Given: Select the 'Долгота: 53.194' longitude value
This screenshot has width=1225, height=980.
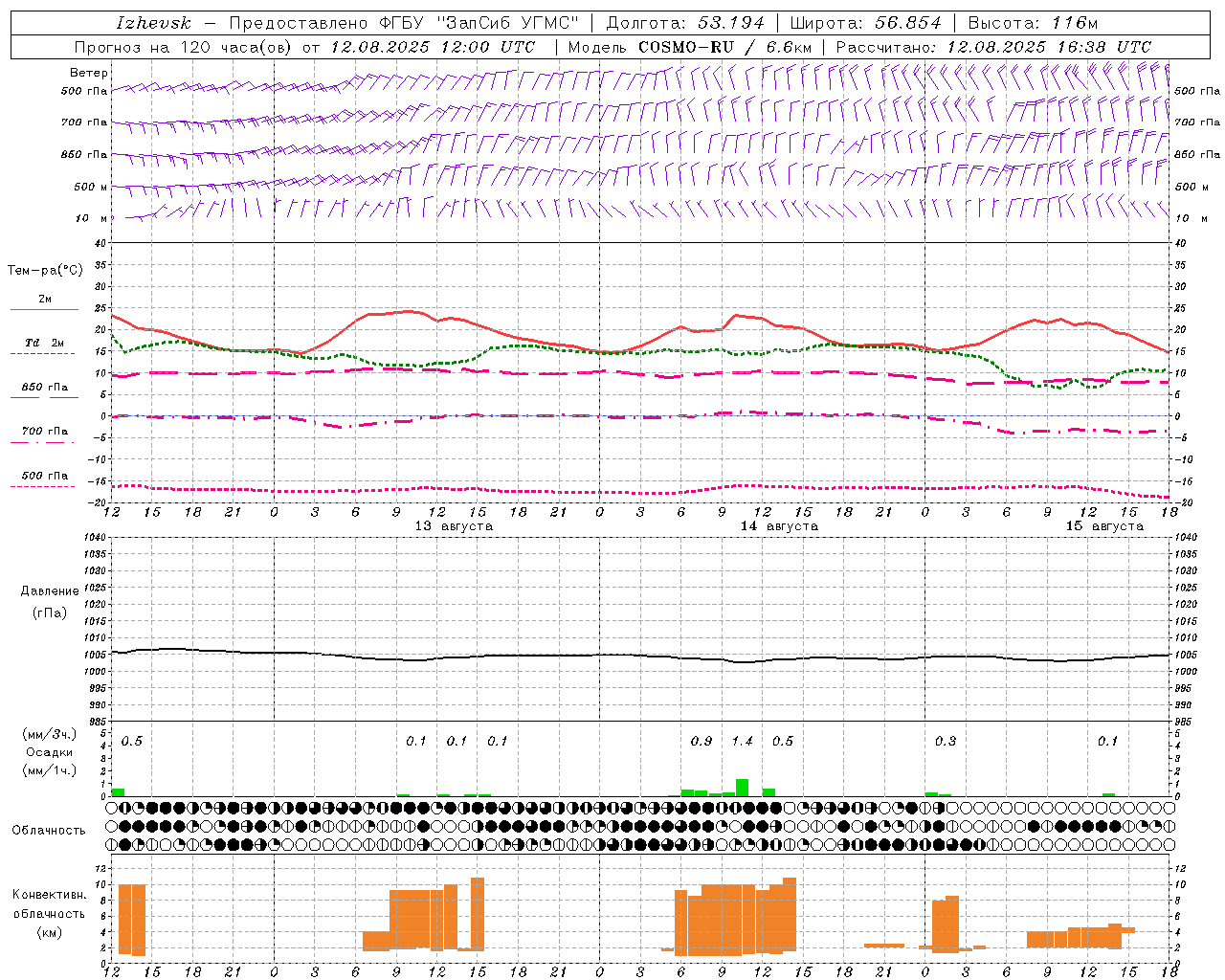Looking at the screenshot, I should (685, 23).
